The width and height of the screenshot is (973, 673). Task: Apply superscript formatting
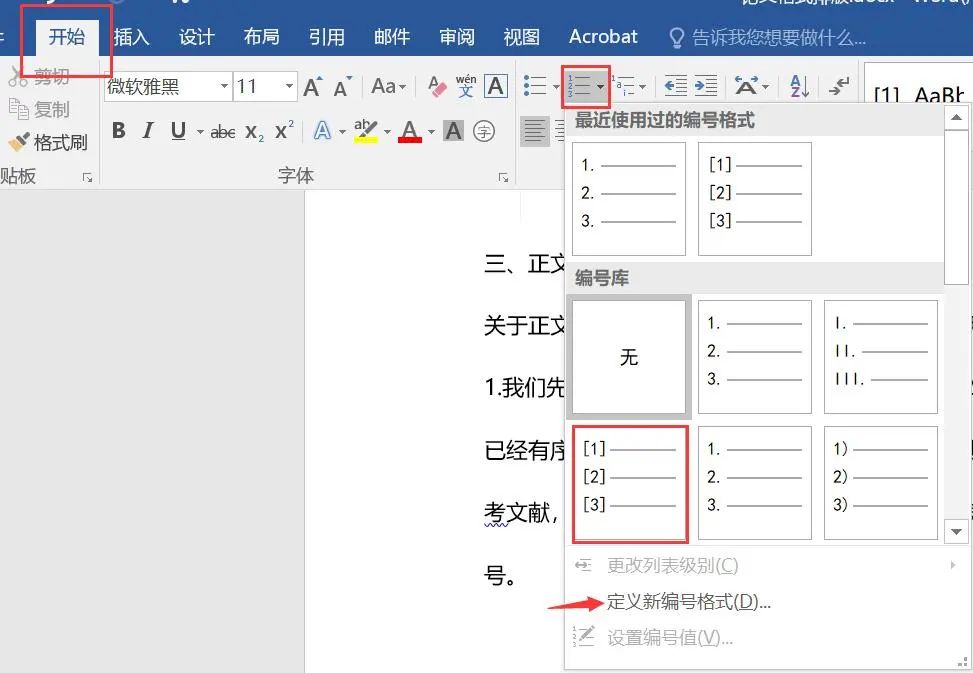click(x=284, y=131)
